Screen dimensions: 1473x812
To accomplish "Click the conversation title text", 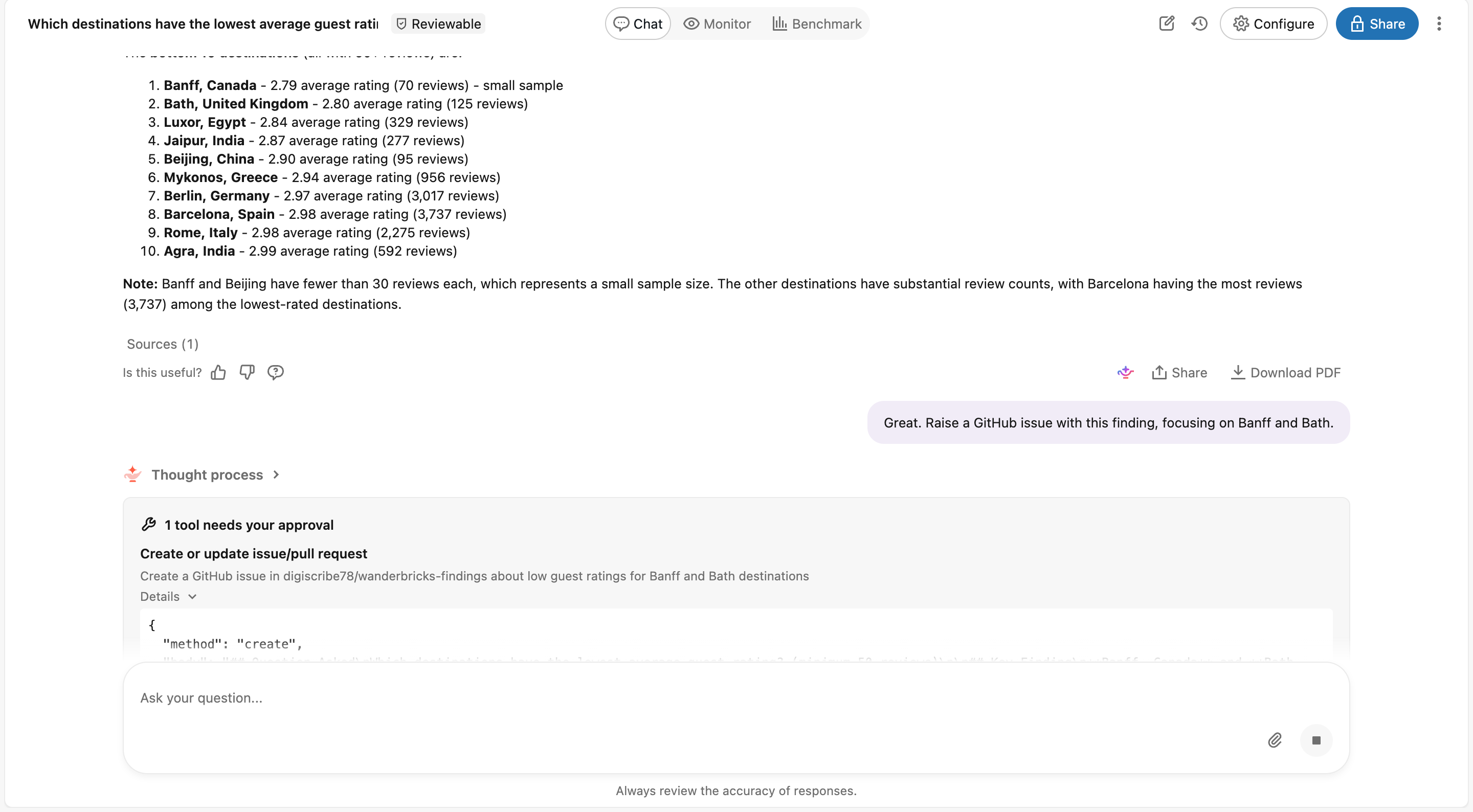I will coord(203,24).
